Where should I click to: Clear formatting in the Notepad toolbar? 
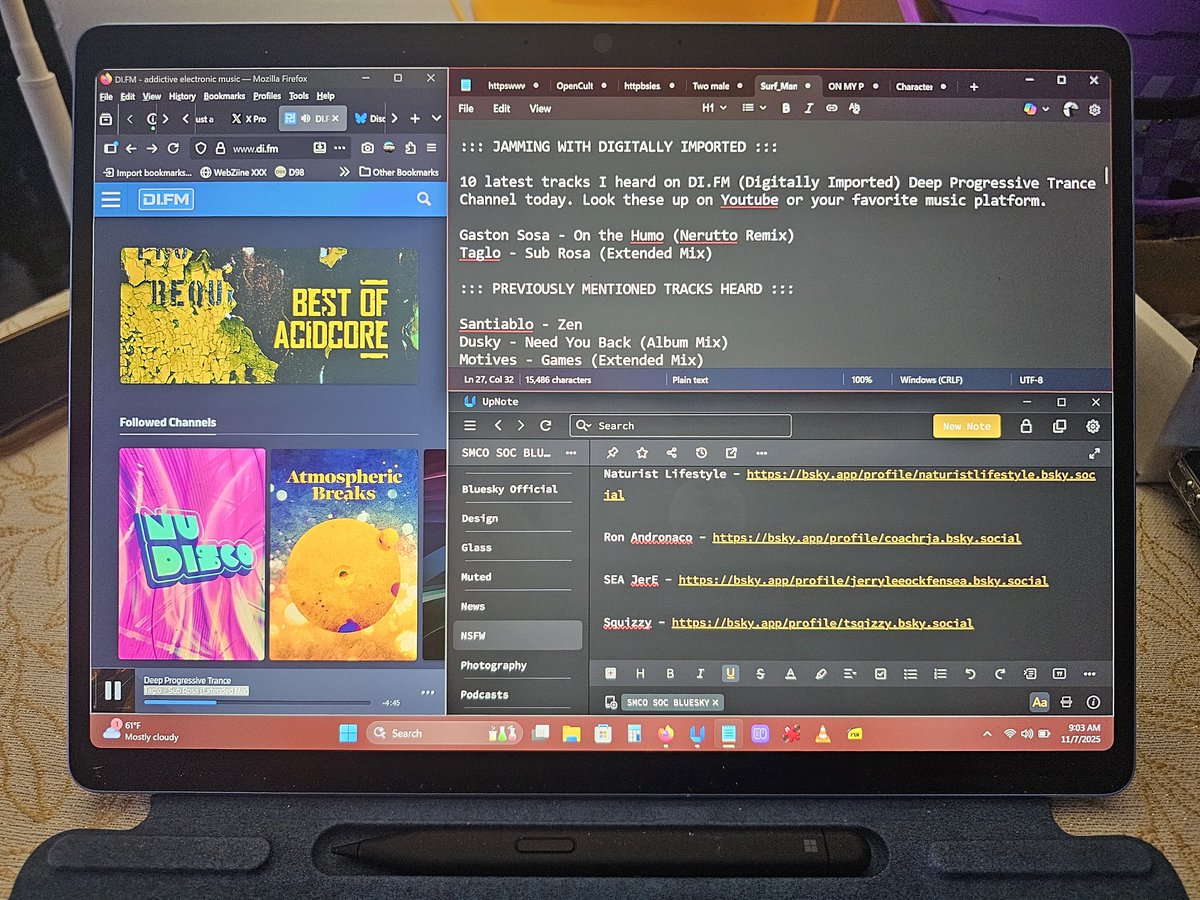(855, 108)
